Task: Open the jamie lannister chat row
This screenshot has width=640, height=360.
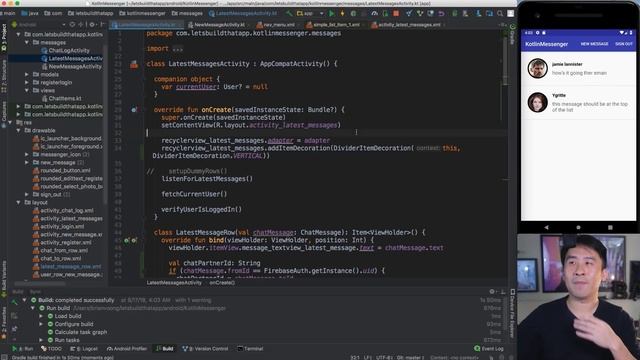Action: [x=578, y=69]
